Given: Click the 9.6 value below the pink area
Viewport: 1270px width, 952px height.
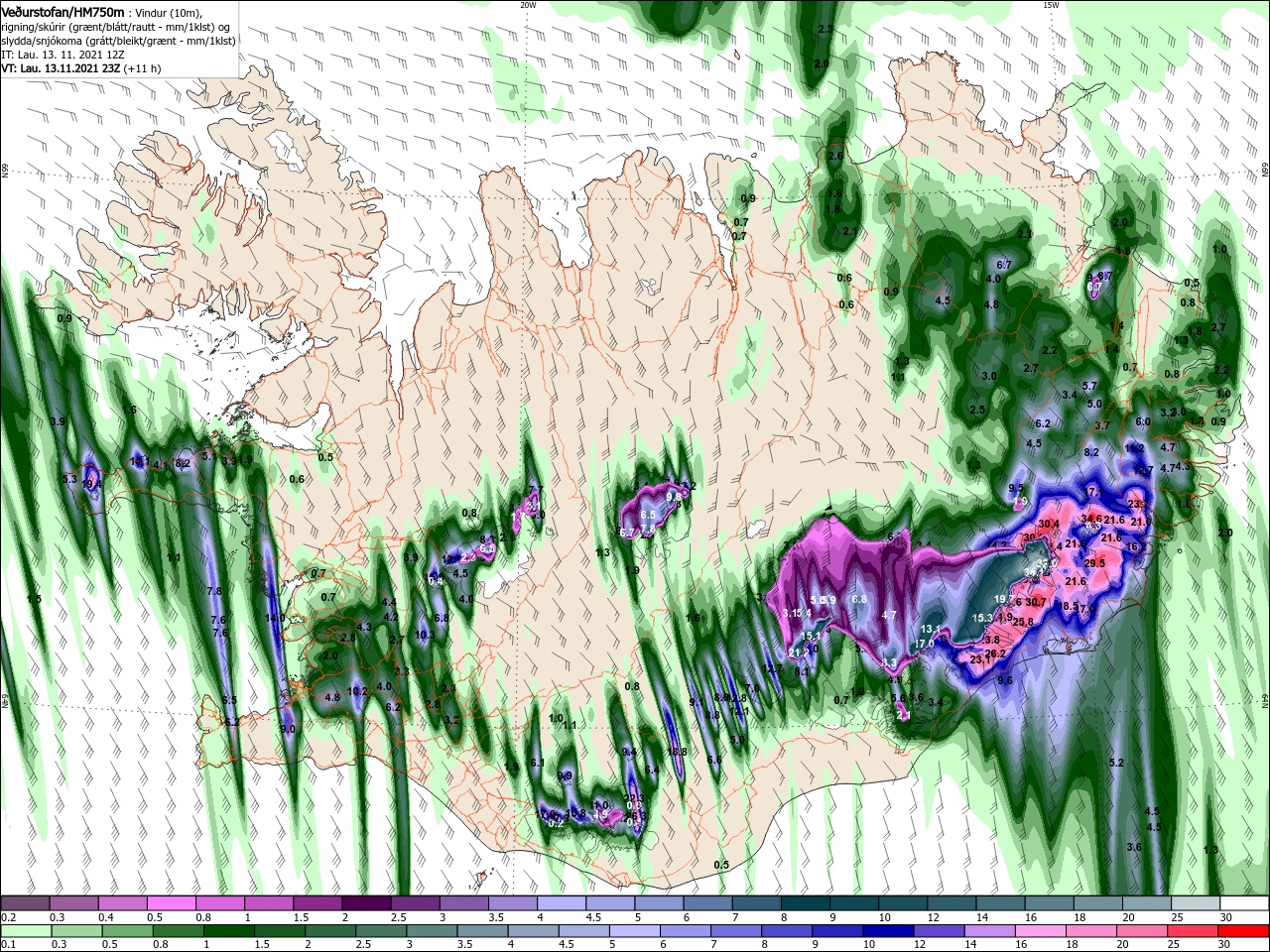Looking at the screenshot, I should click(x=1005, y=680).
